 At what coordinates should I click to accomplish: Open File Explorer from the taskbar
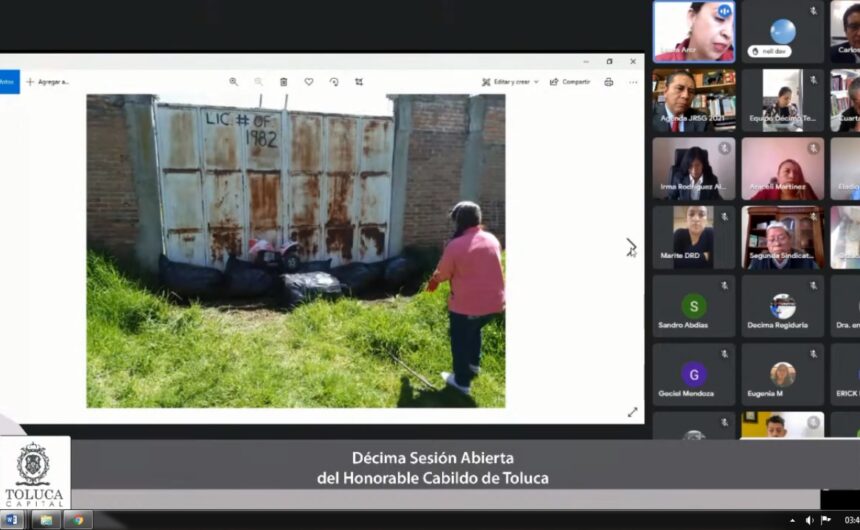click(x=46, y=520)
